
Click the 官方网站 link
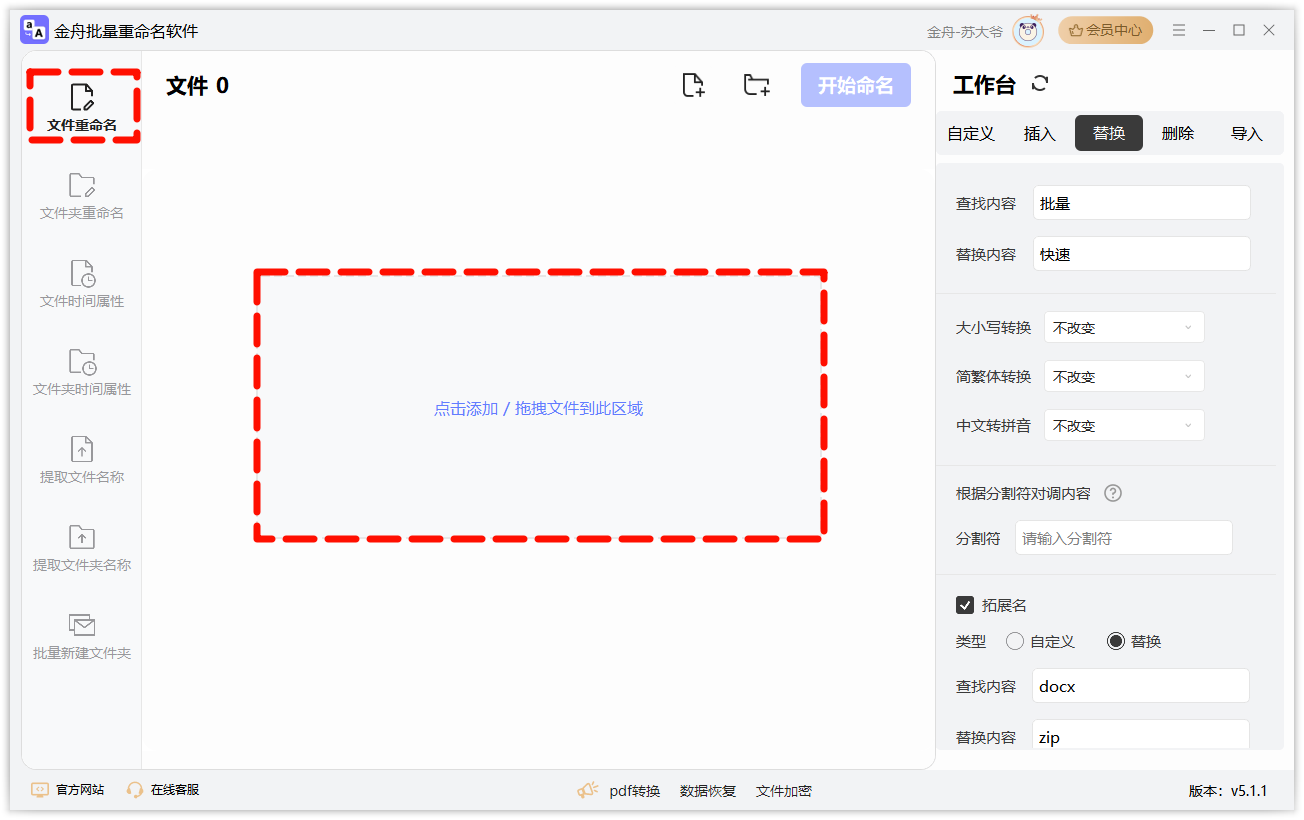click(x=68, y=790)
